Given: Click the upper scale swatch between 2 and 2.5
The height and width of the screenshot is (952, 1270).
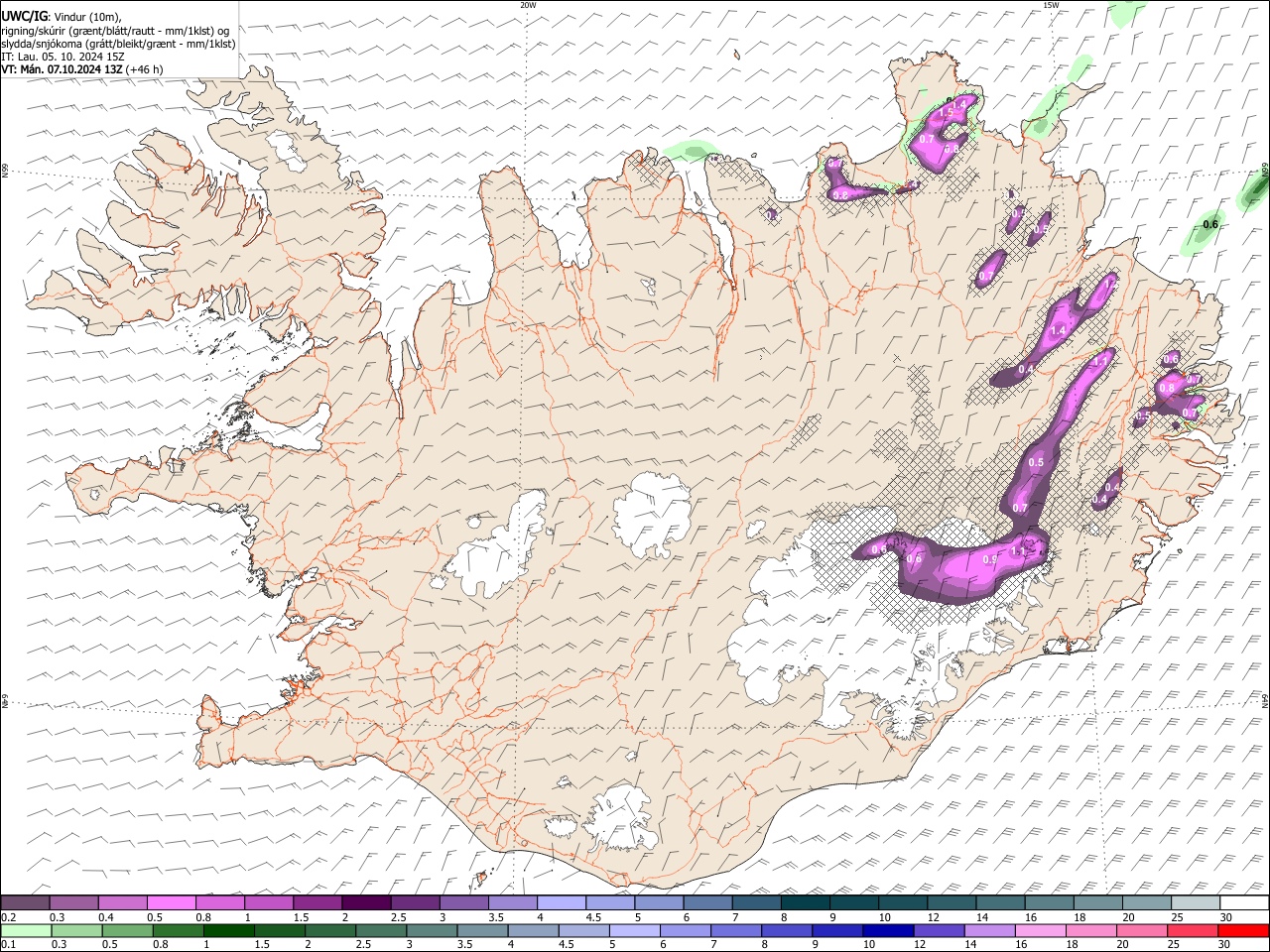Looking at the screenshot, I should 366,902.
